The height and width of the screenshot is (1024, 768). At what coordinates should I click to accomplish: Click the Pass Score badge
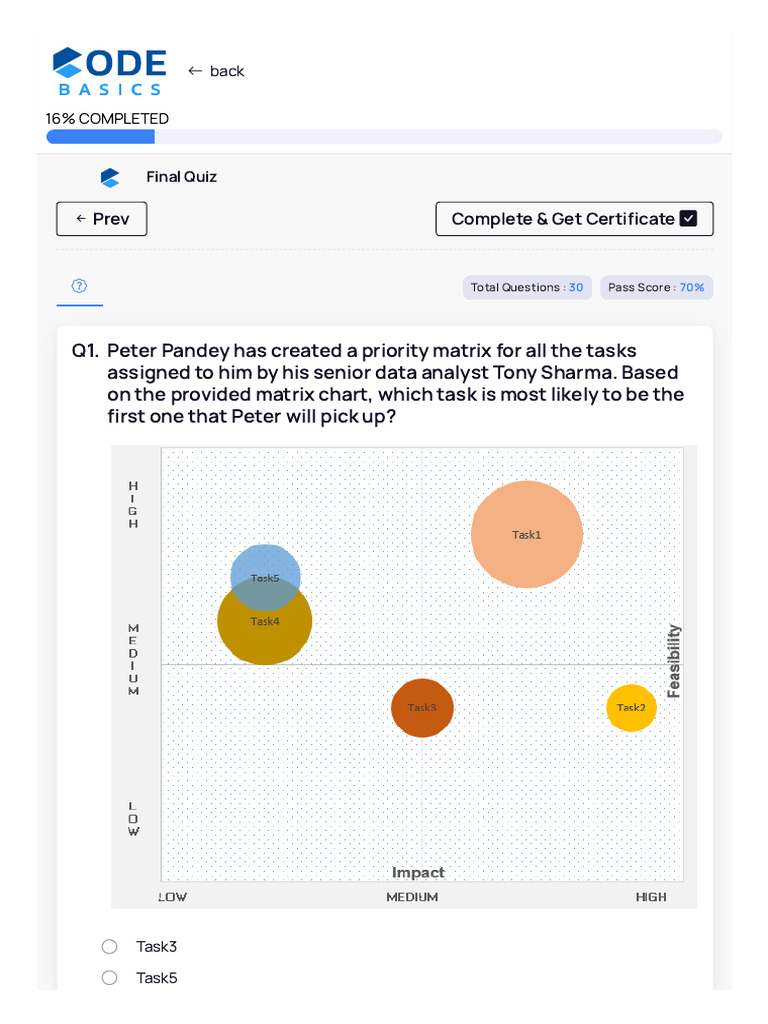[x=656, y=288]
